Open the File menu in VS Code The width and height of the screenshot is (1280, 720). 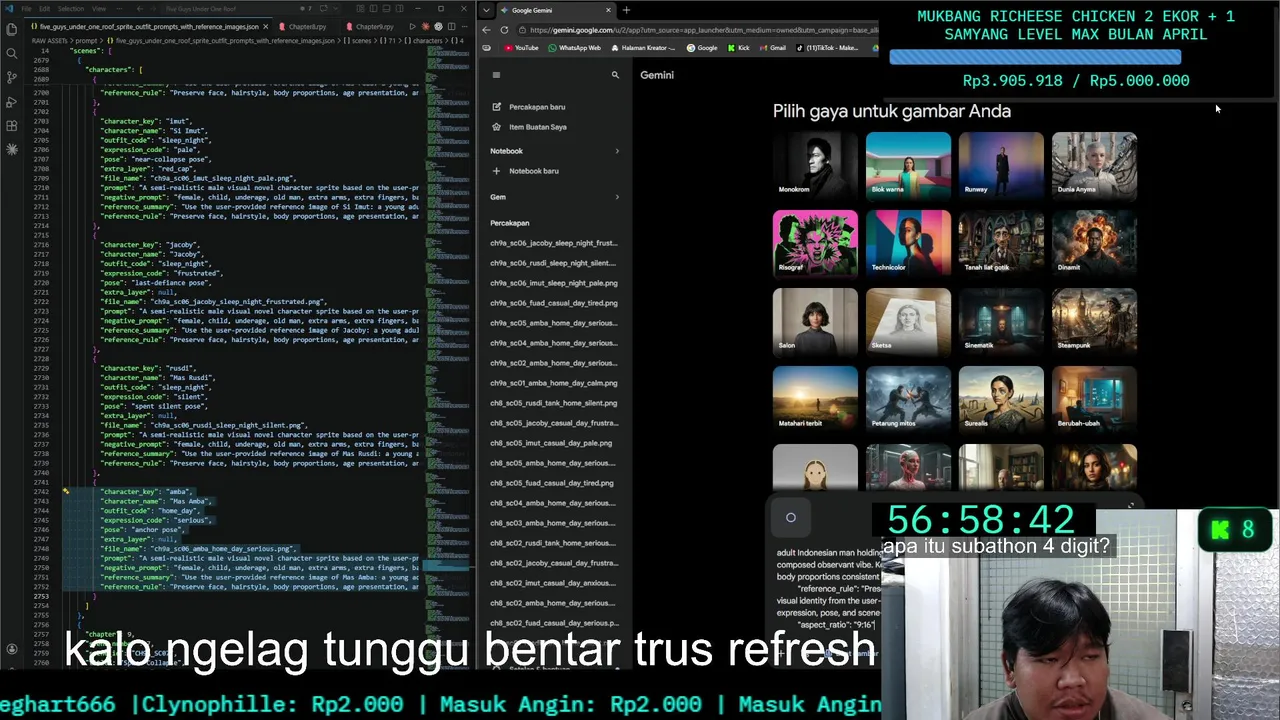26,9
